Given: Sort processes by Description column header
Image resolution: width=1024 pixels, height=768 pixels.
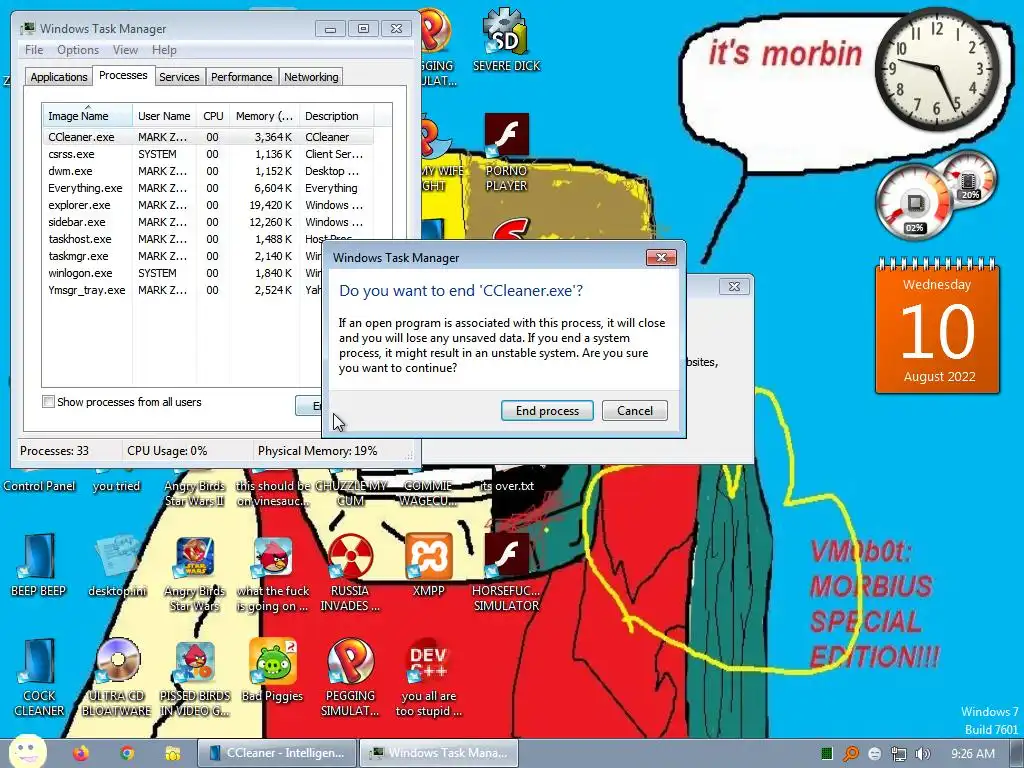Looking at the screenshot, I should tap(336, 116).
